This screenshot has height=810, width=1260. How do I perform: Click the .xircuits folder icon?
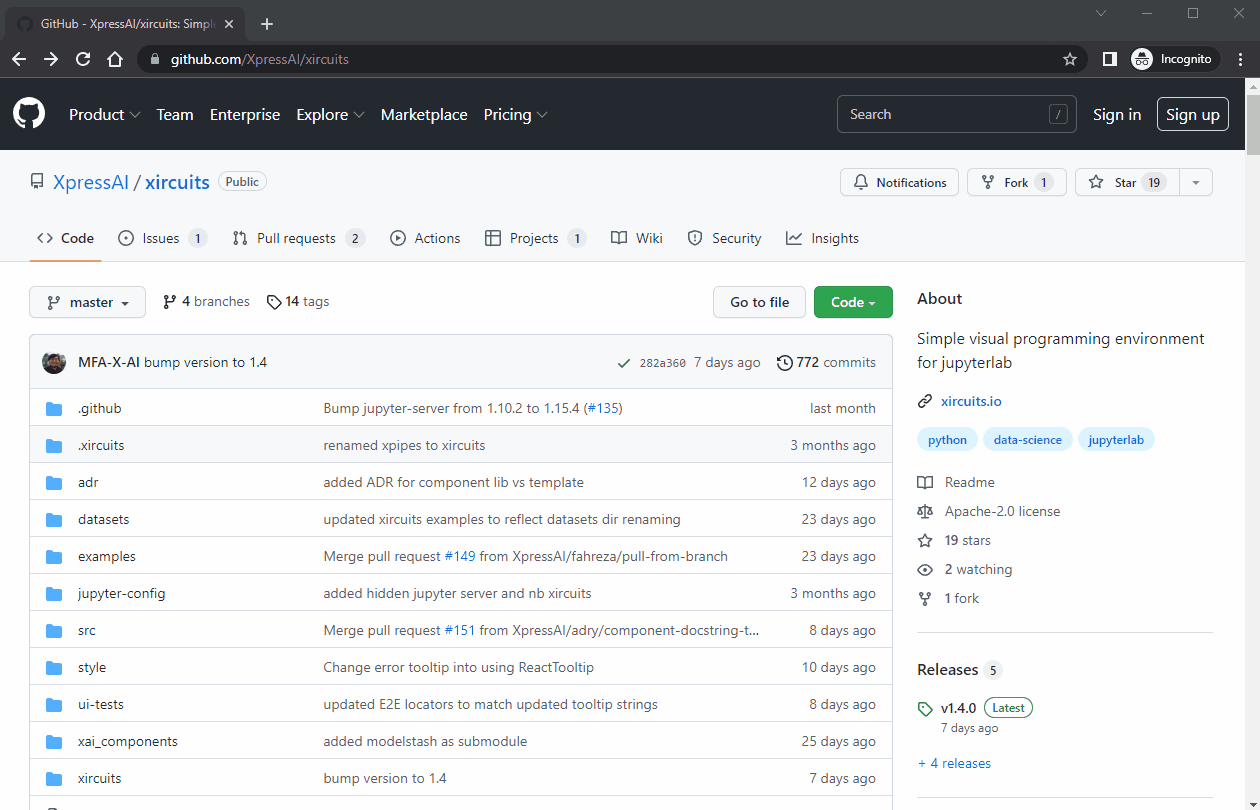point(54,445)
